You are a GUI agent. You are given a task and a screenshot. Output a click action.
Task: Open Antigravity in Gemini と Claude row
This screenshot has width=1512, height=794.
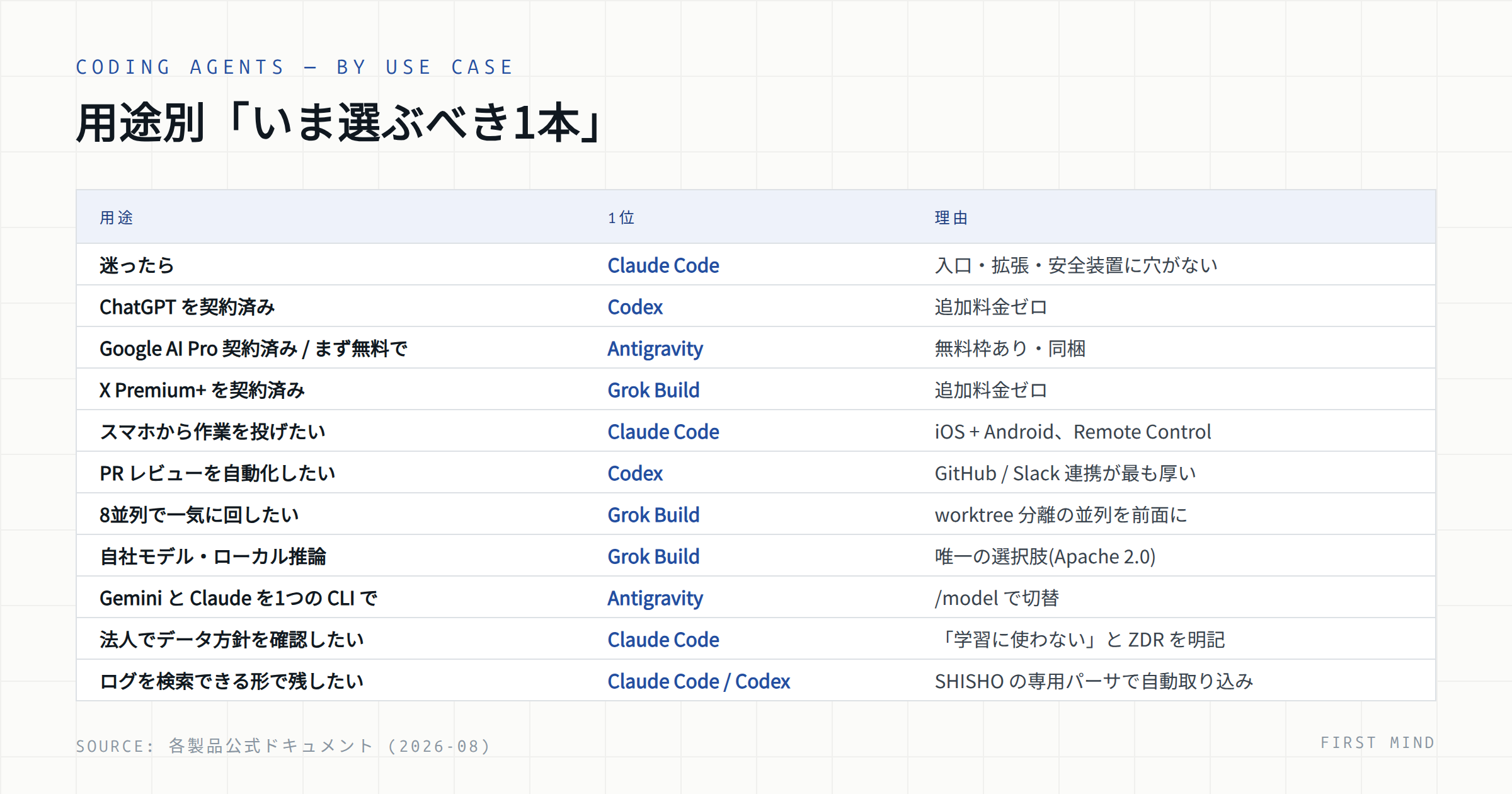[x=655, y=598]
